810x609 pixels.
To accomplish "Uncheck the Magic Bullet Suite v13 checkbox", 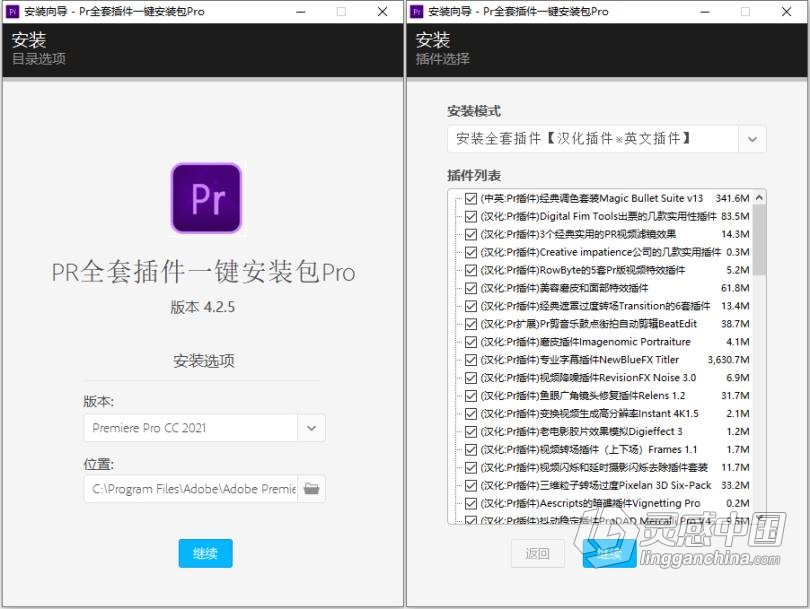I will pyautogui.click(x=471, y=198).
